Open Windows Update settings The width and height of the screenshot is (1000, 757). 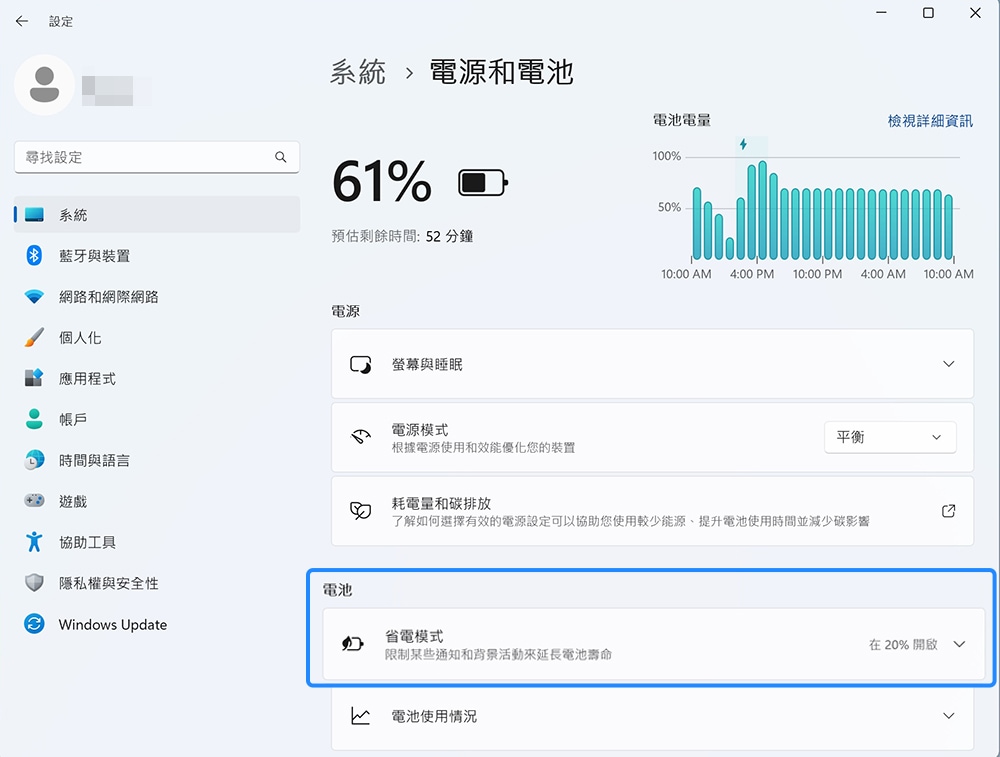point(157,624)
